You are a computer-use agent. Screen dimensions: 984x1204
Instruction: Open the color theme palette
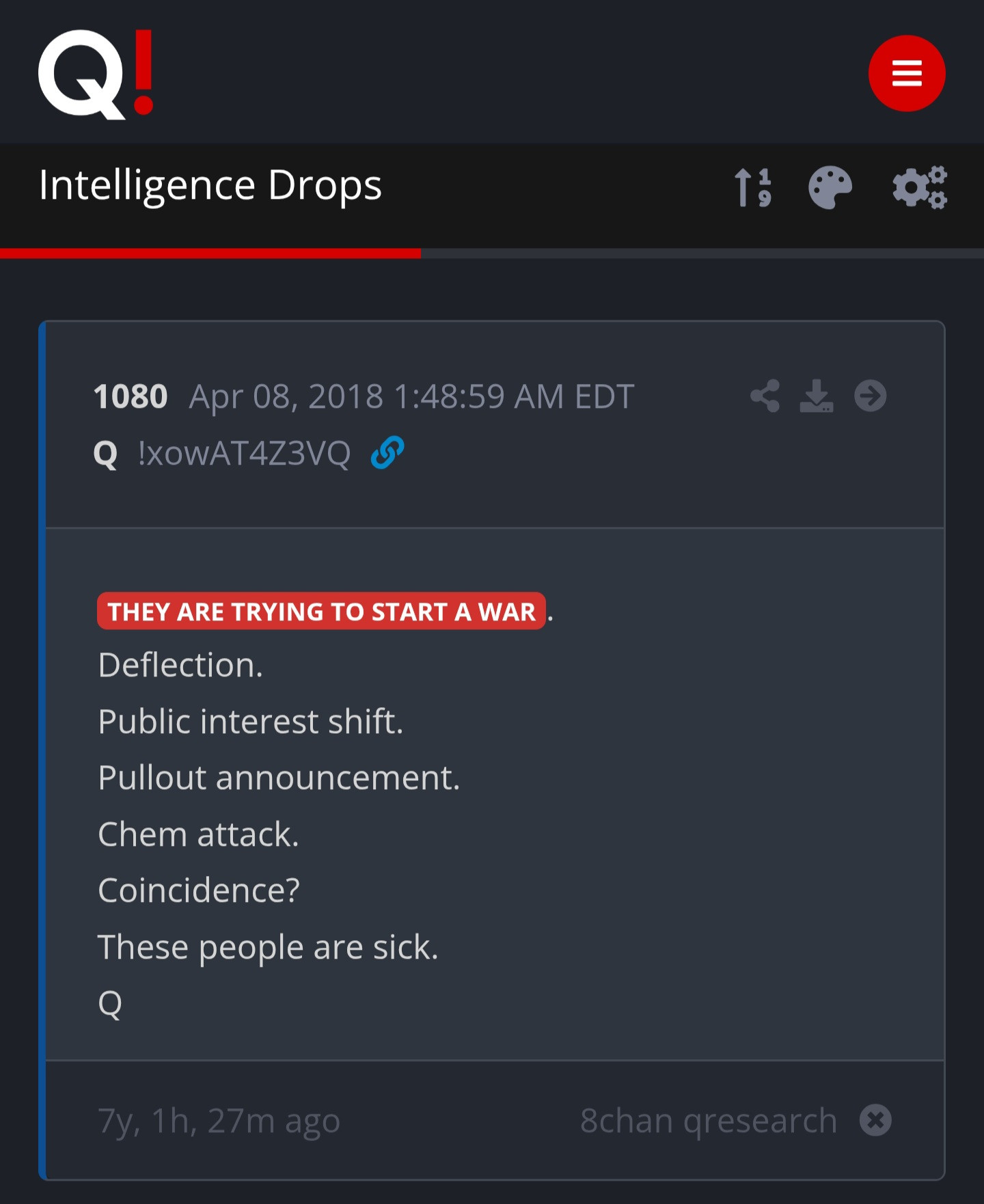[x=830, y=187]
